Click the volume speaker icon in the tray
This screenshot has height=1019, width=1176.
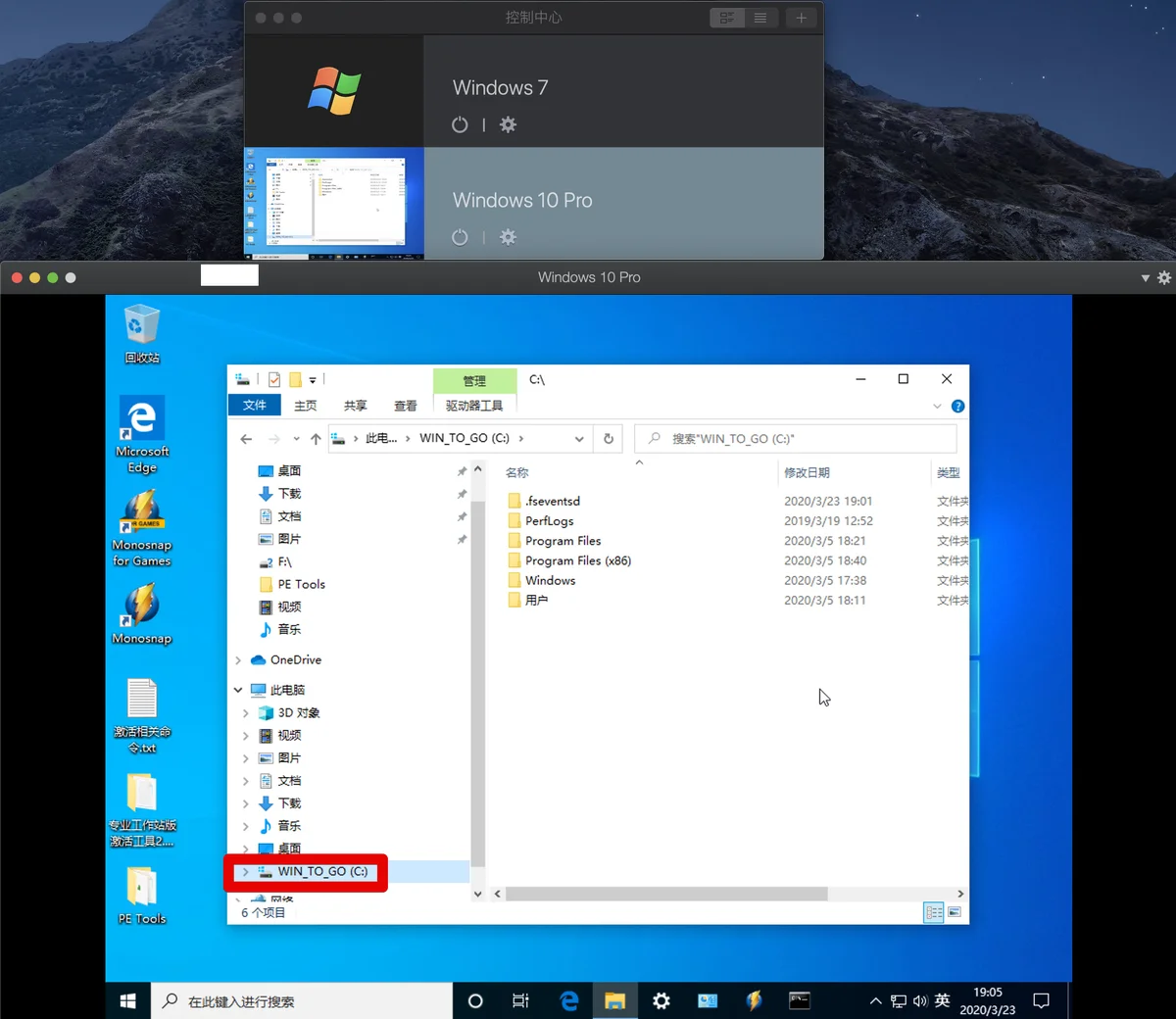(920, 1001)
